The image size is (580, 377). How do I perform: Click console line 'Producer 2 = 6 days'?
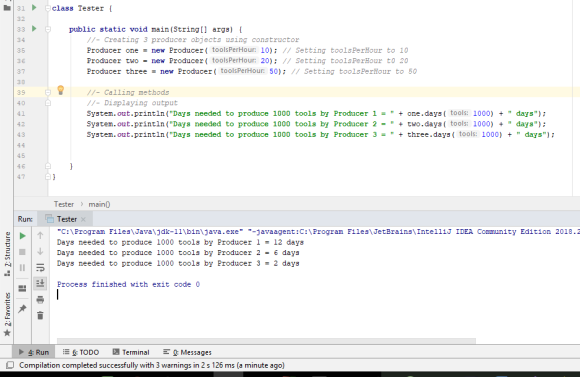(178, 252)
